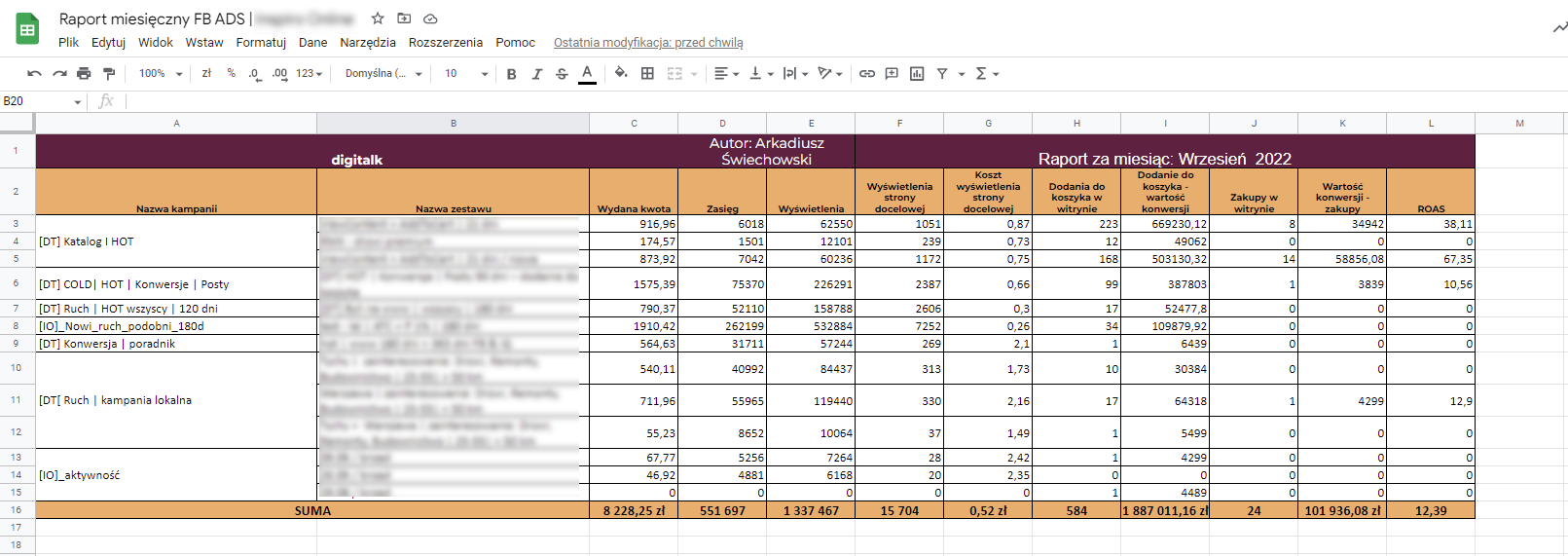Star this document
This screenshot has height=556, width=1568.
coord(378,19)
